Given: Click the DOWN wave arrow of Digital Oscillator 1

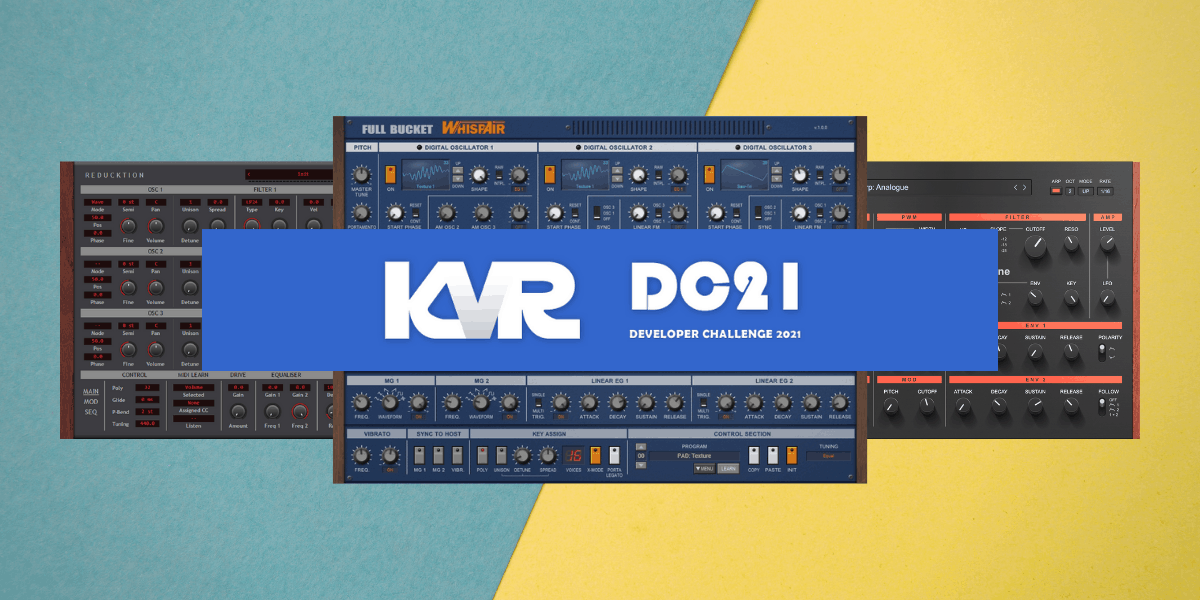Looking at the screenshot, I should [458, 179].
